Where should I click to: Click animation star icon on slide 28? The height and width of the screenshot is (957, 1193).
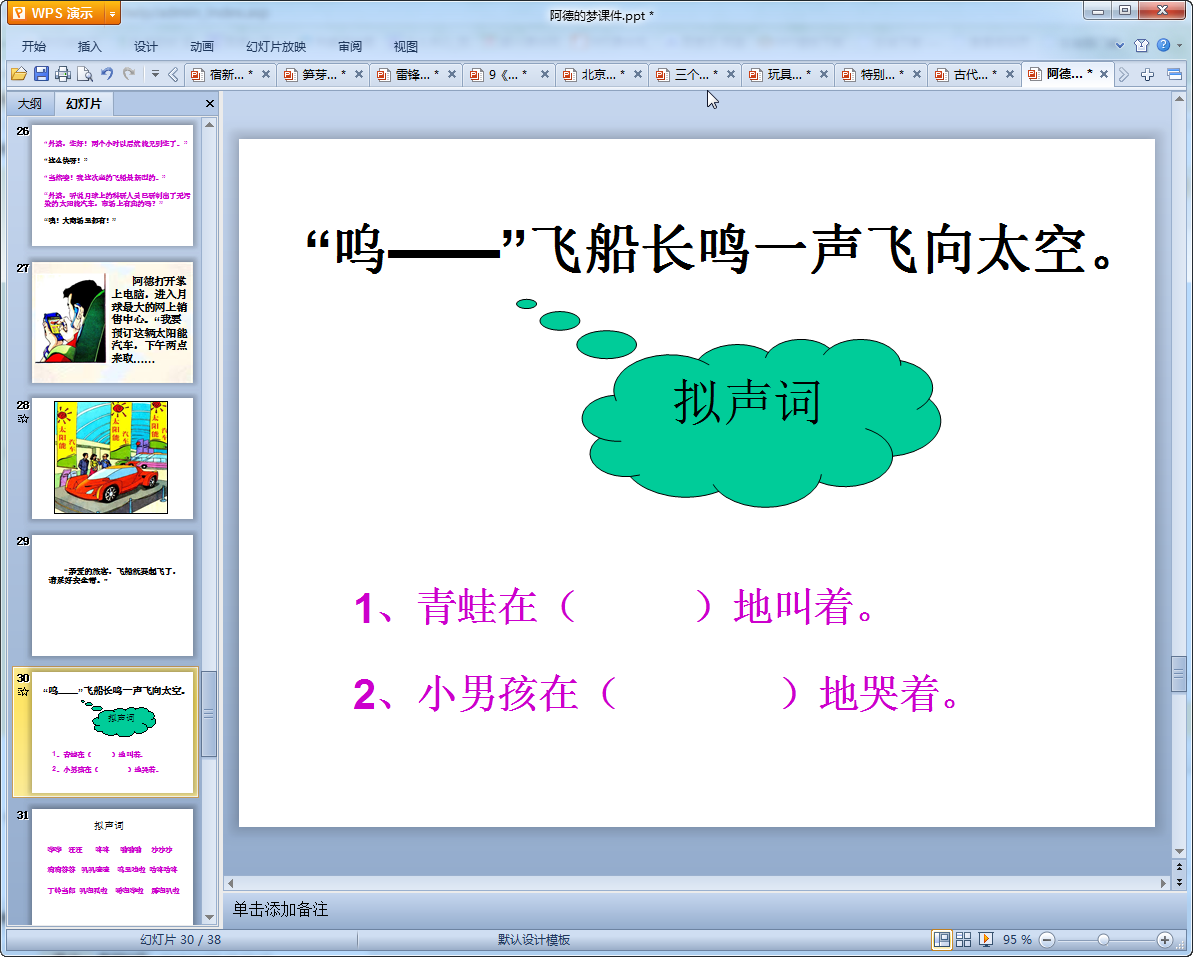(23, 418)
